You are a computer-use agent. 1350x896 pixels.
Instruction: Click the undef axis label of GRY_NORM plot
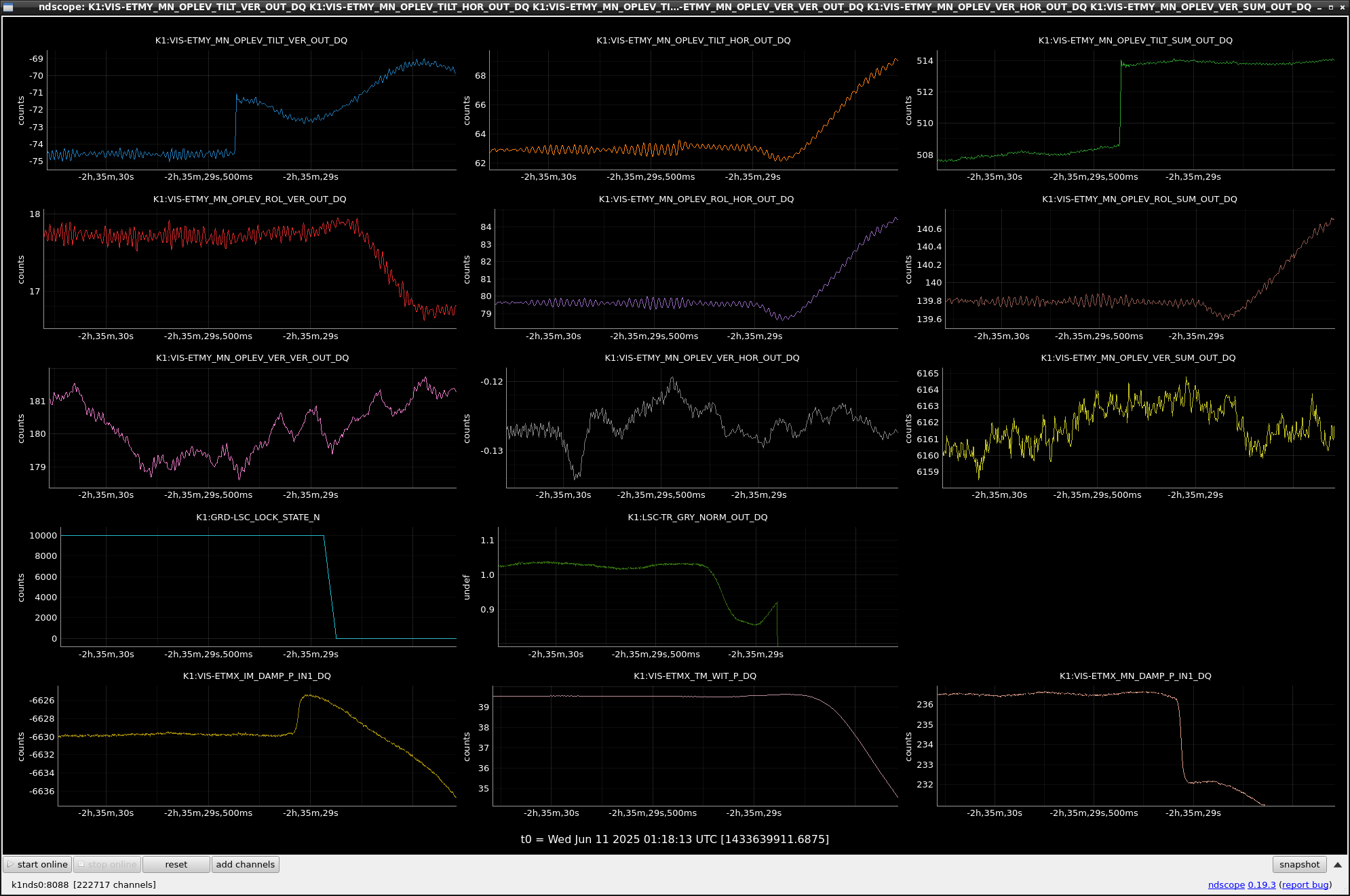467,587
